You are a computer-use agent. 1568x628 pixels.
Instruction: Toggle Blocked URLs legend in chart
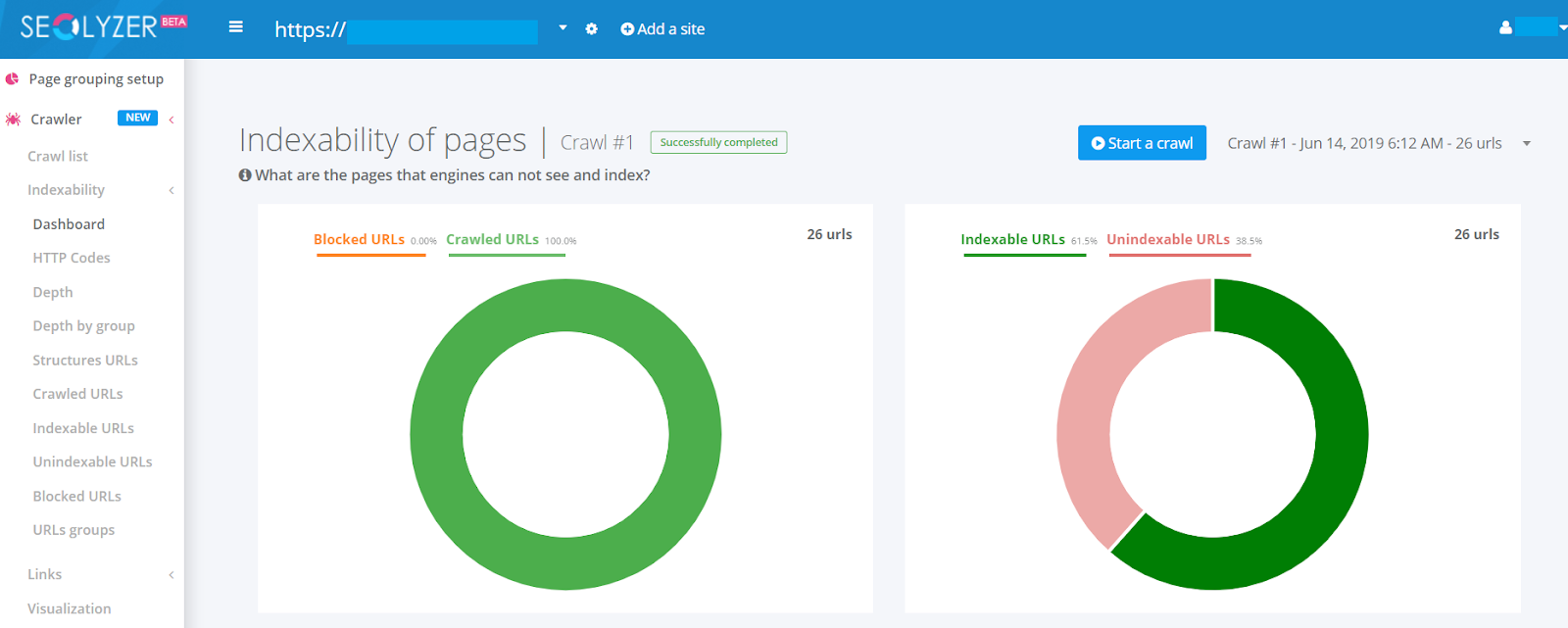[x=360, y=240]
